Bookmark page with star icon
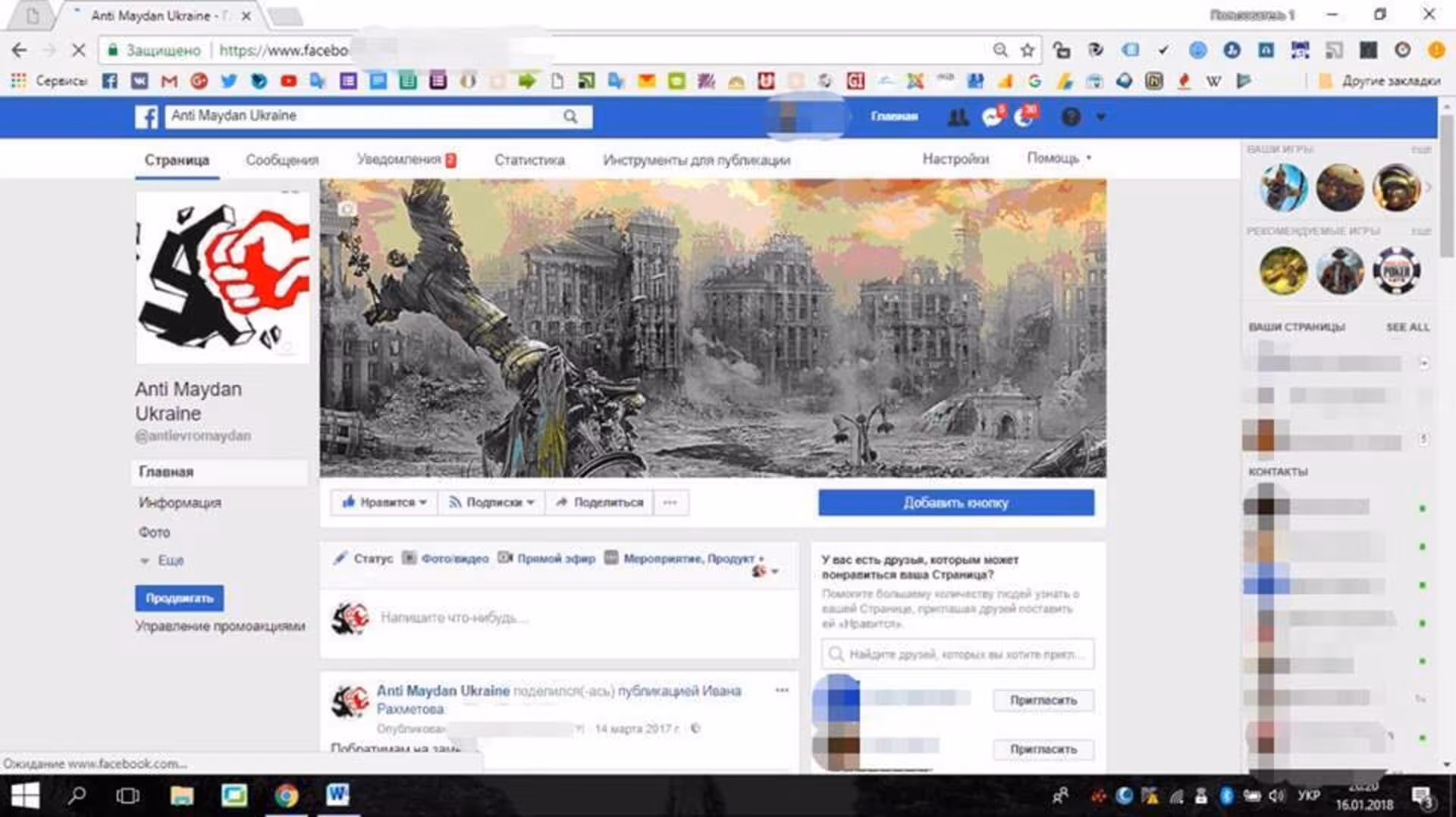This screenshot has width=1456, height=817. coord(1028,51)
